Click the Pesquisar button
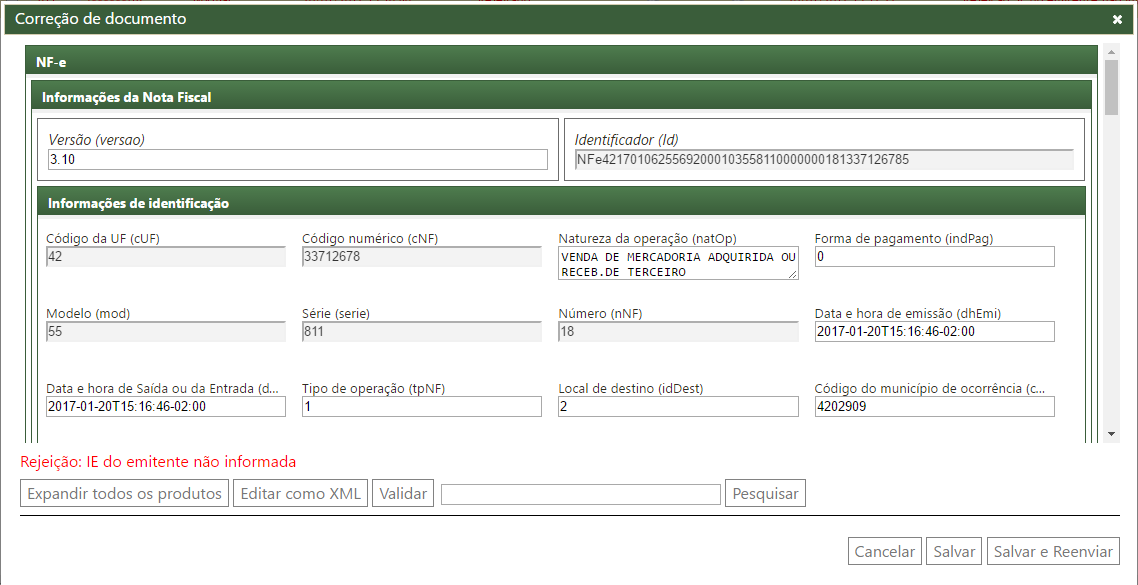The image size is (1138, 585). pyautogui.click(x=766, y=494)
